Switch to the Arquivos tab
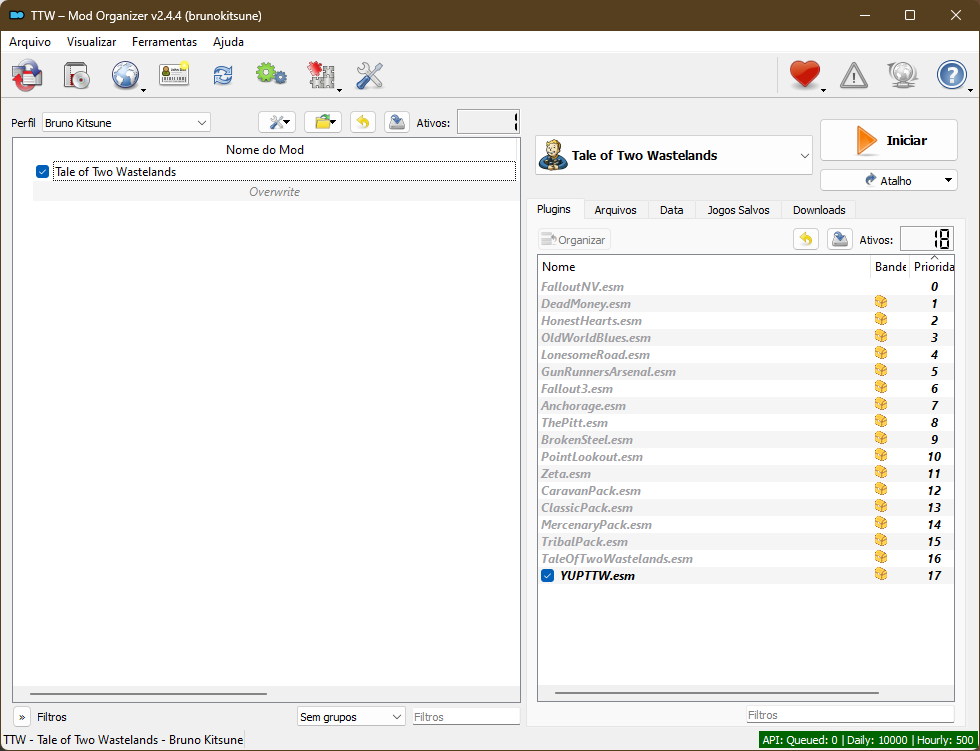Screen dimensions: 980x751 615,210
